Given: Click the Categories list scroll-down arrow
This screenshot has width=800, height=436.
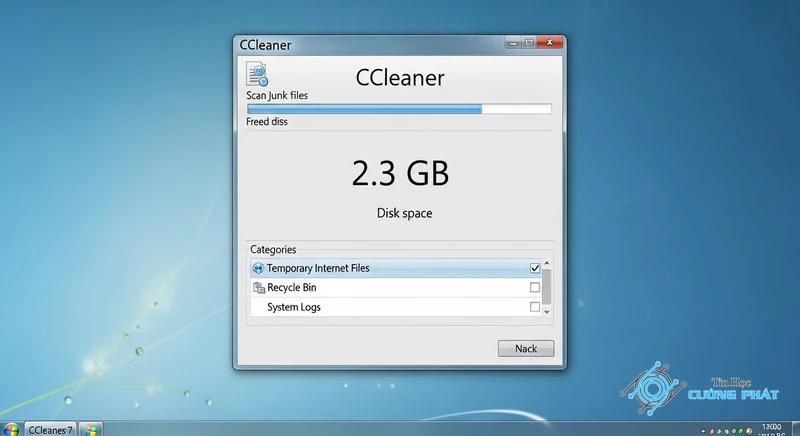Looking at the screenshot, I should click(546, 312).
